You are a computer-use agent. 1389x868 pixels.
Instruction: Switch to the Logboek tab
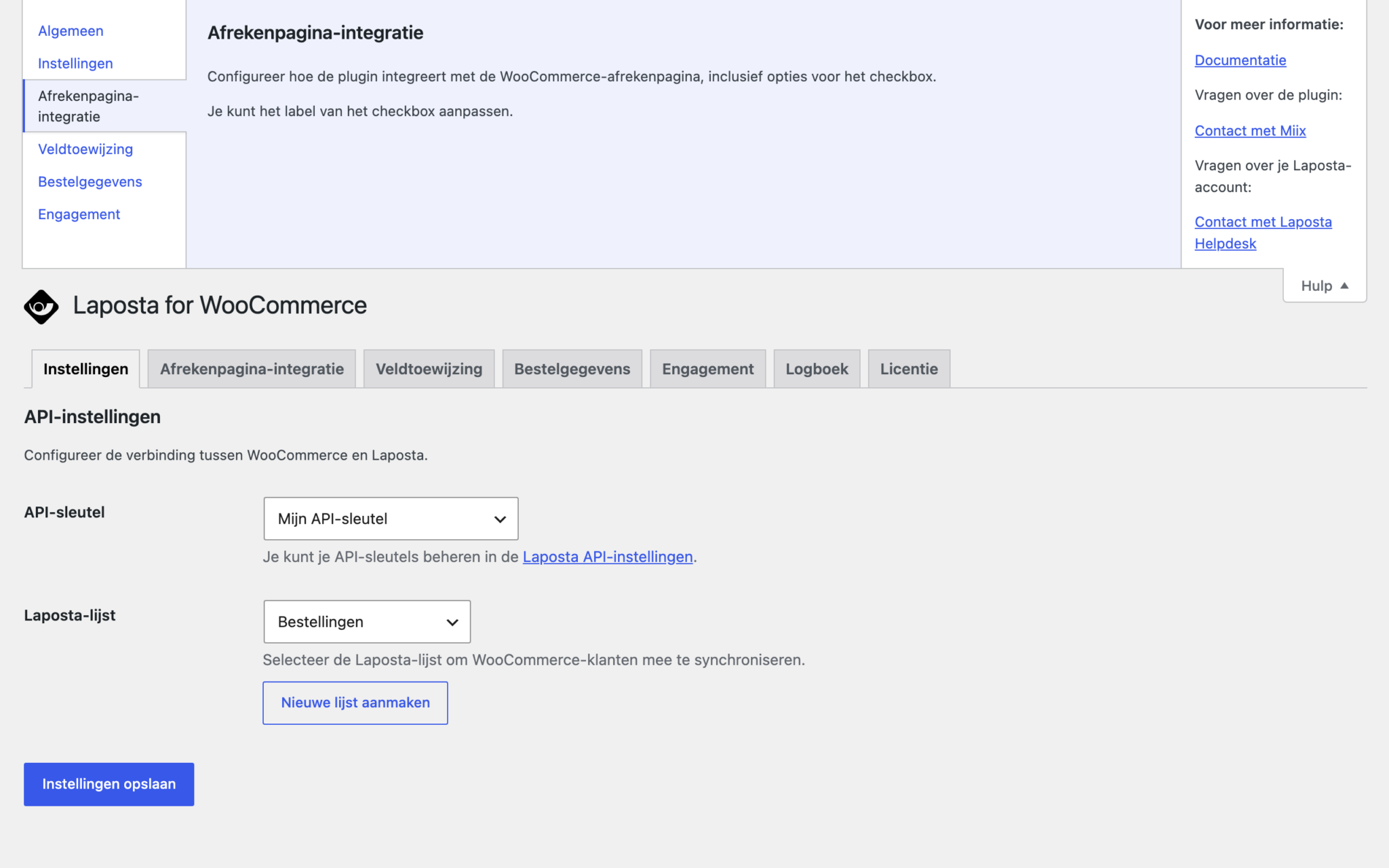[817, 369]
